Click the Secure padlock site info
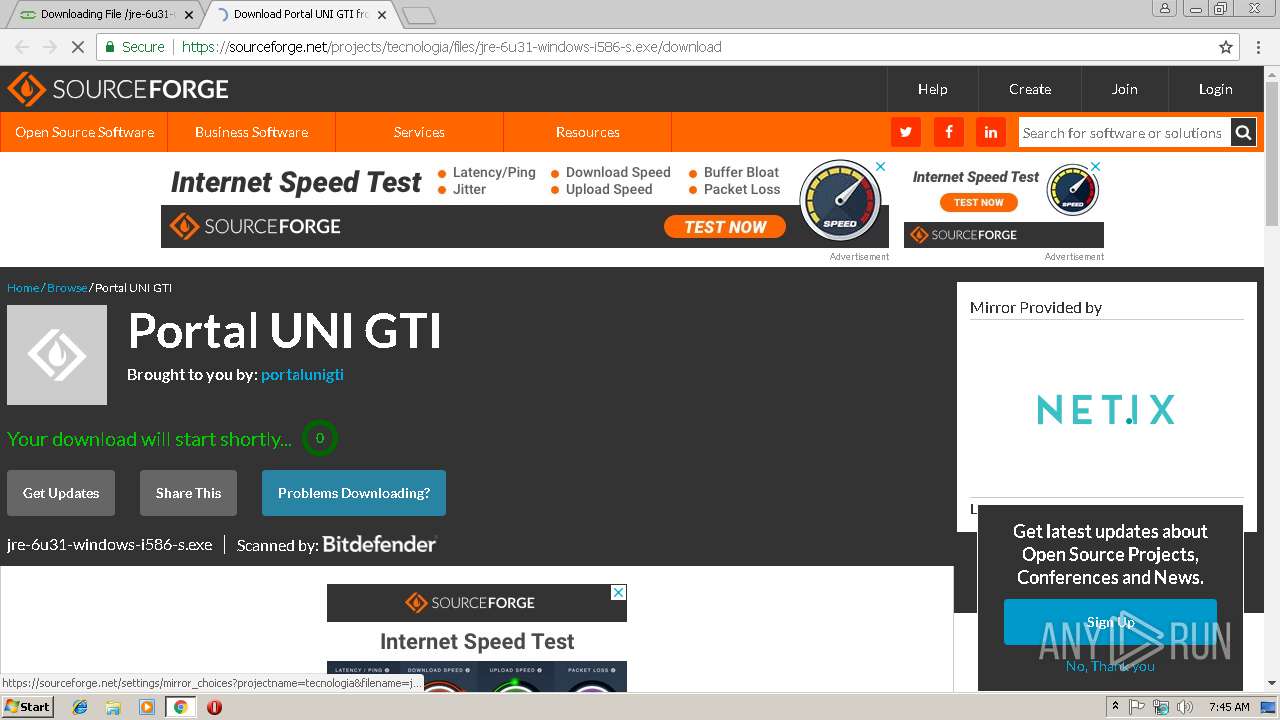 point(134,47)
